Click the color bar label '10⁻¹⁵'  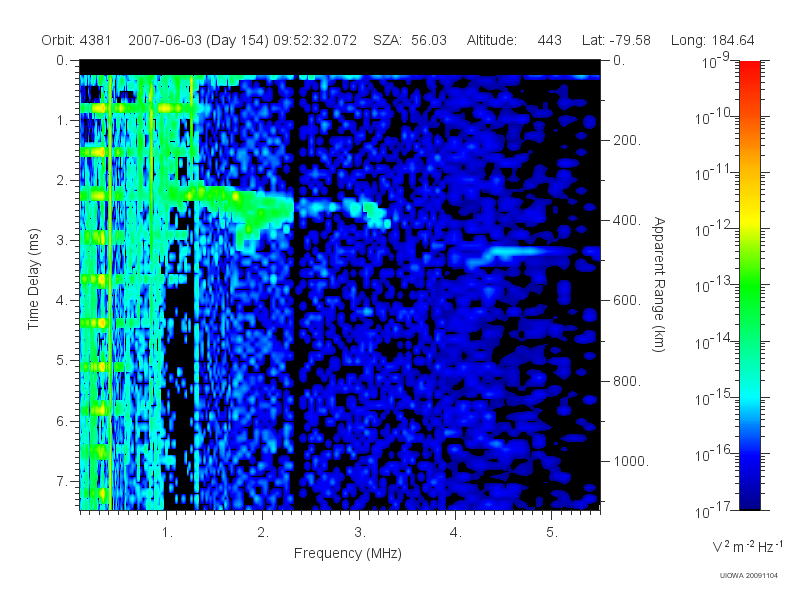[x=713, y=397]
